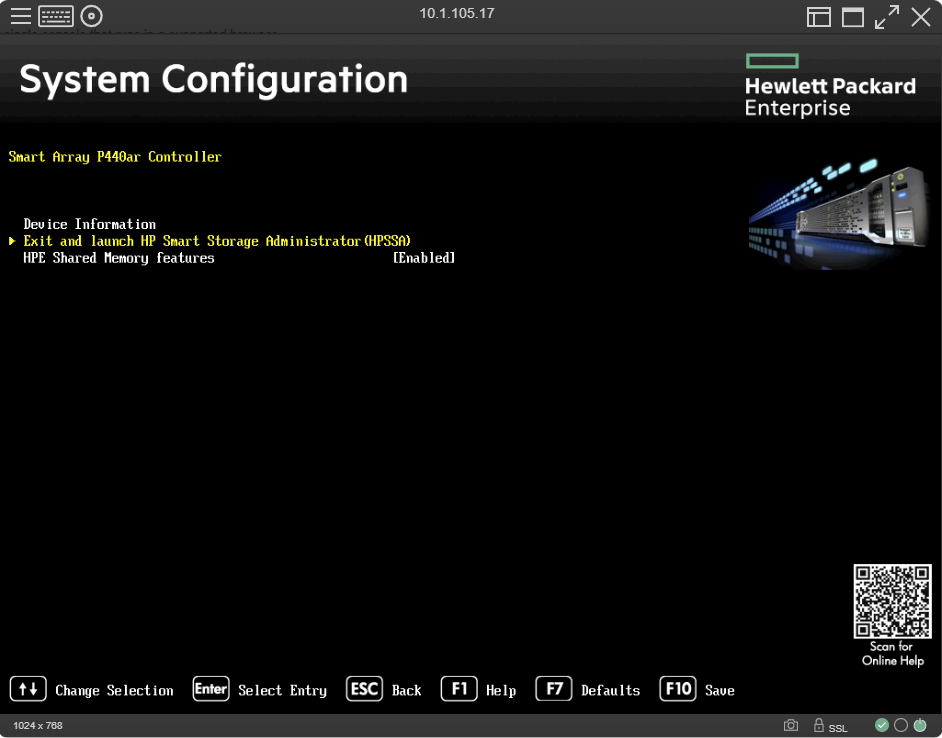Click the UID circle indicator icon
This screenshot has height=738, width=942.
pyautogui.click(x=901, y=725)
